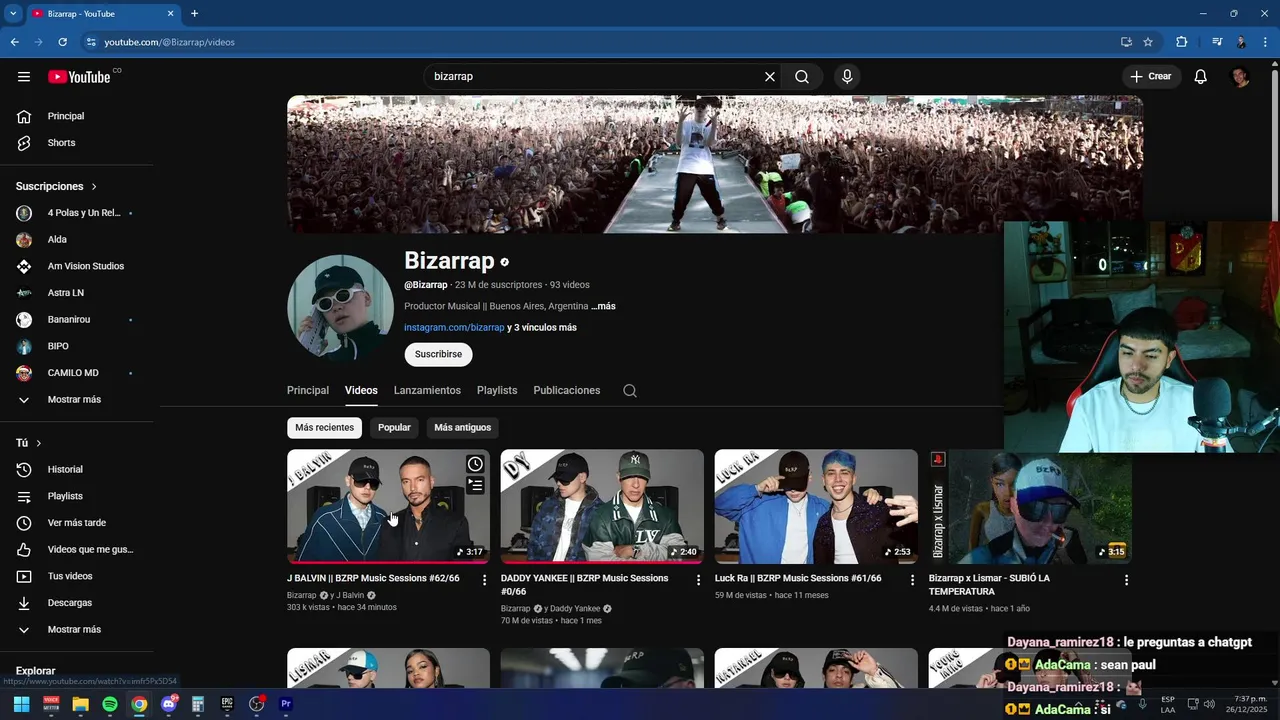The width and height of the screenshot is (1280, 720).
Task: Open more options for DADDY YANKEE video
Action: [699, 580]
